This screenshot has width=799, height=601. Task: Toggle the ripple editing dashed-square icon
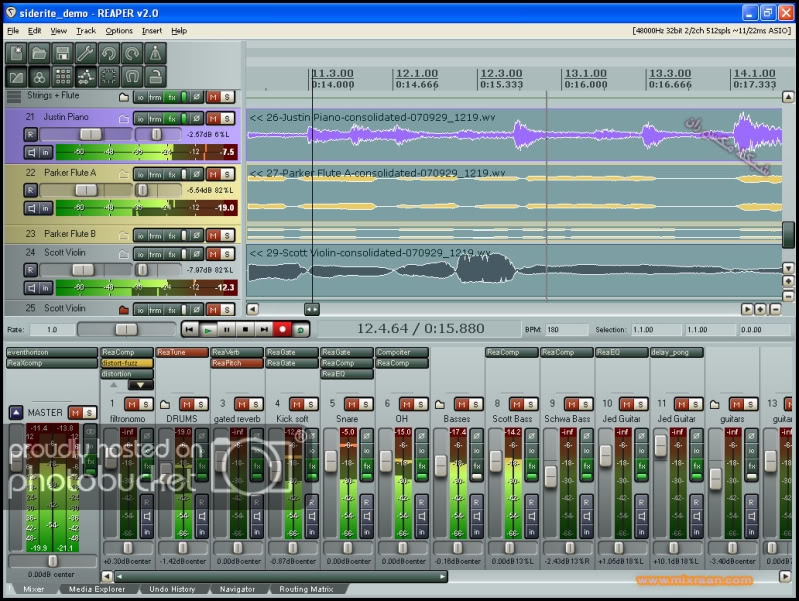tap(109, 77)
